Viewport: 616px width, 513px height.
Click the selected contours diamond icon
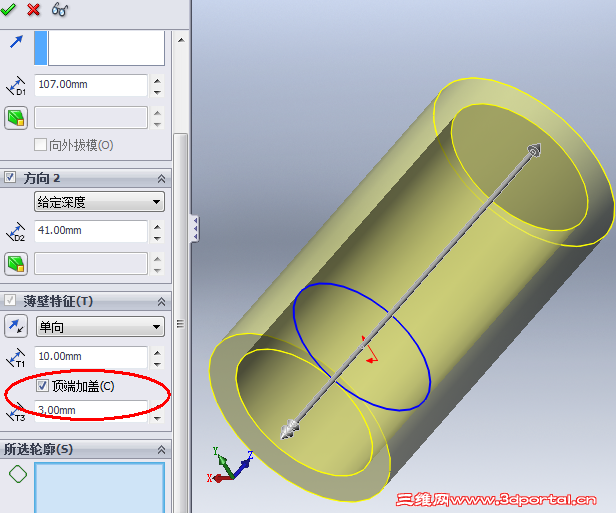pyautogui.click(x=18, y=474)
